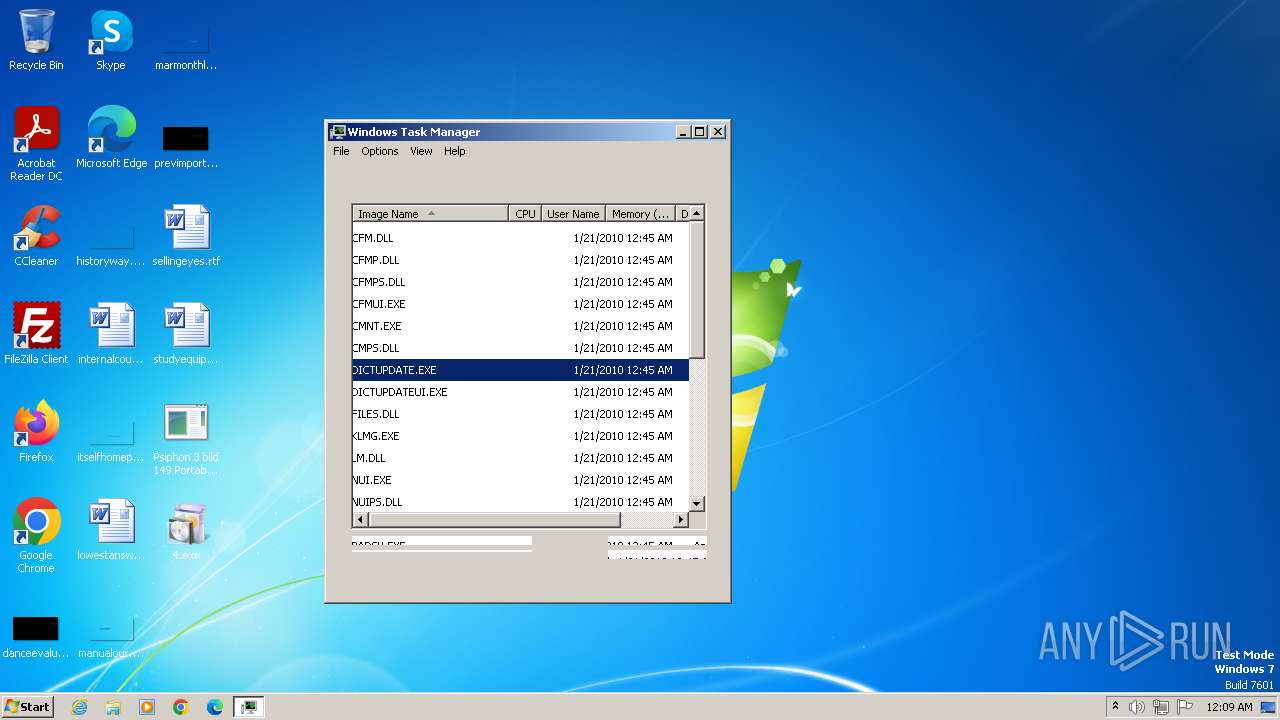This screenshot has width=1280, height=720.
Task: Sort by CPU column header
Action: [x=525, y=213]
